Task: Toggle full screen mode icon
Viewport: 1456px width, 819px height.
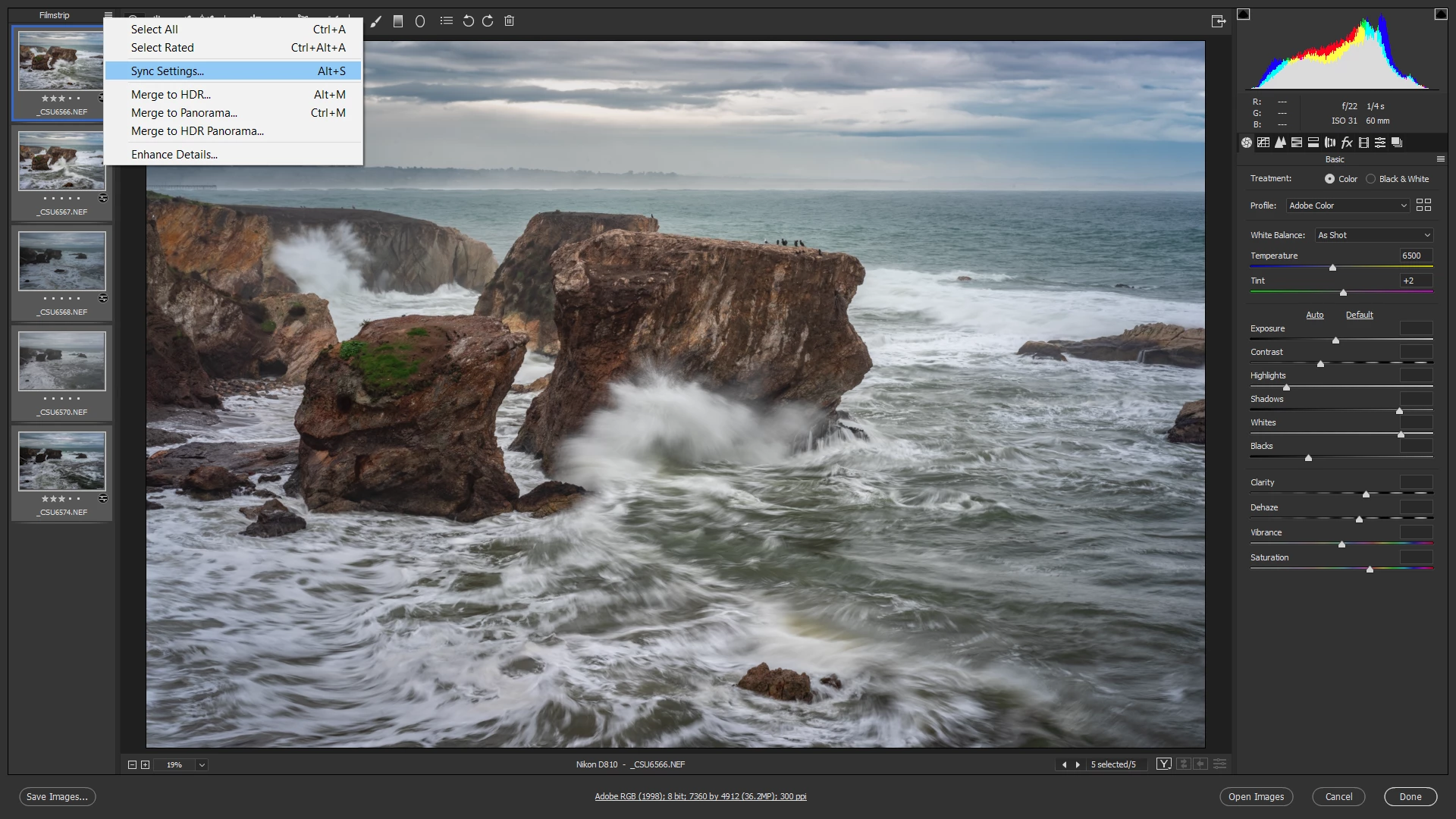Action: (1219, 21)
